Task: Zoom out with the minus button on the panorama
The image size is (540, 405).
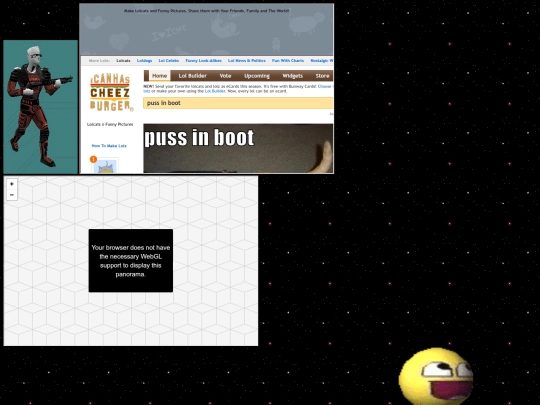Action: tap(12, 195)
